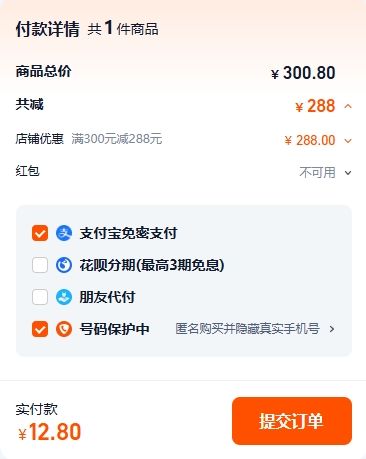Enable the 花呗分期 checkbox
Image resolution: width=366 pixels, height=459 pixels.
coord(40,265)
